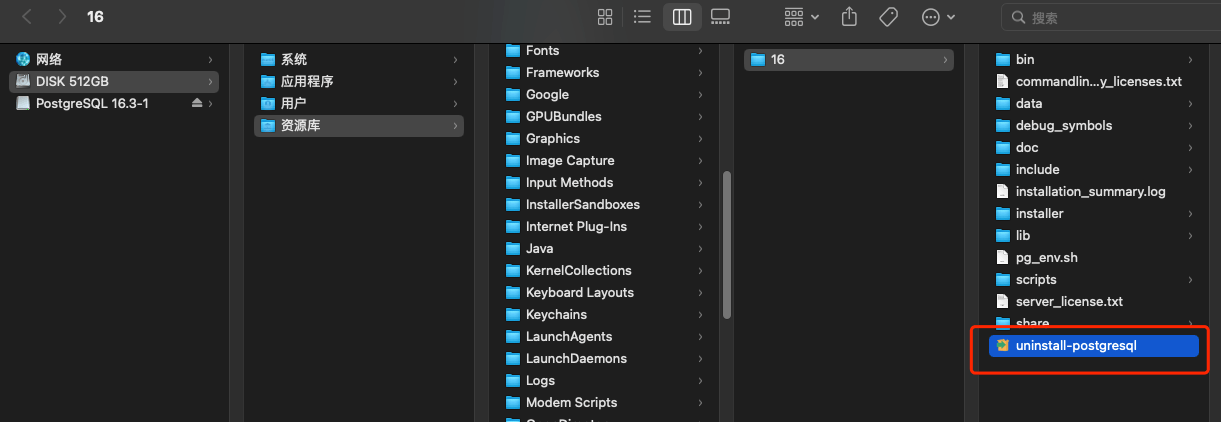Open the LaunchDaemons folder
This screenshot has height=422, width=1221.
point(604,359)
